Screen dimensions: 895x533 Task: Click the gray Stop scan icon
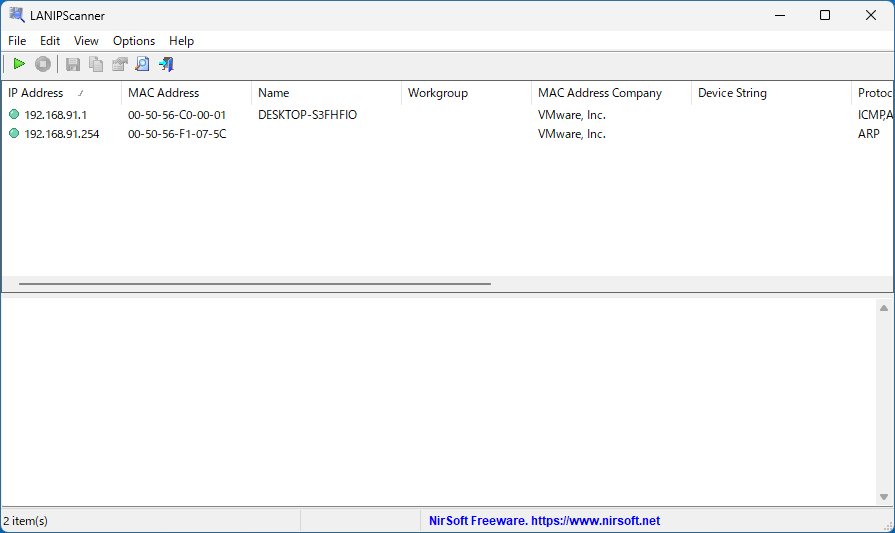coord(43,64)
